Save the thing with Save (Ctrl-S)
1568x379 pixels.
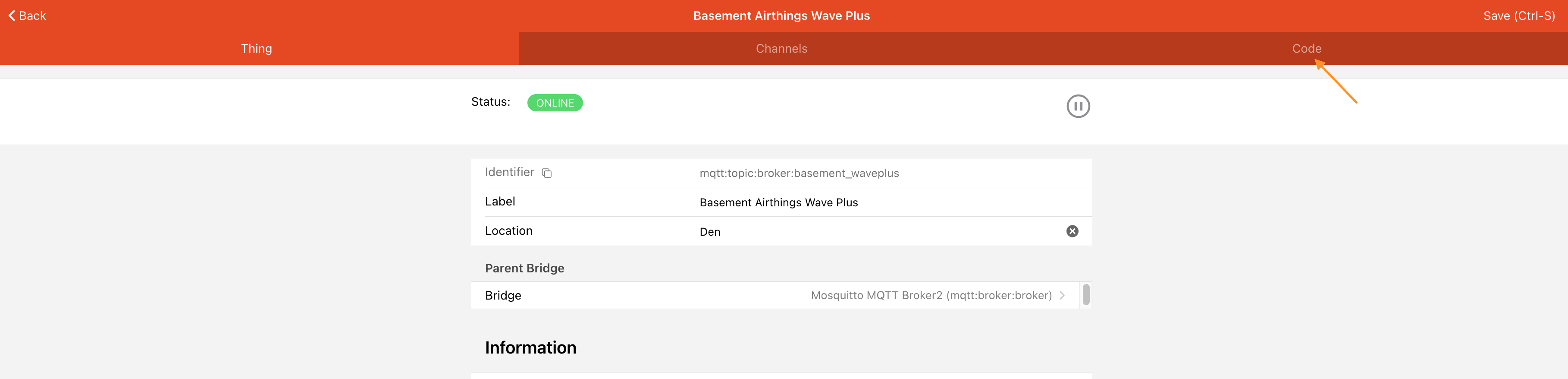coord(1519,16)
